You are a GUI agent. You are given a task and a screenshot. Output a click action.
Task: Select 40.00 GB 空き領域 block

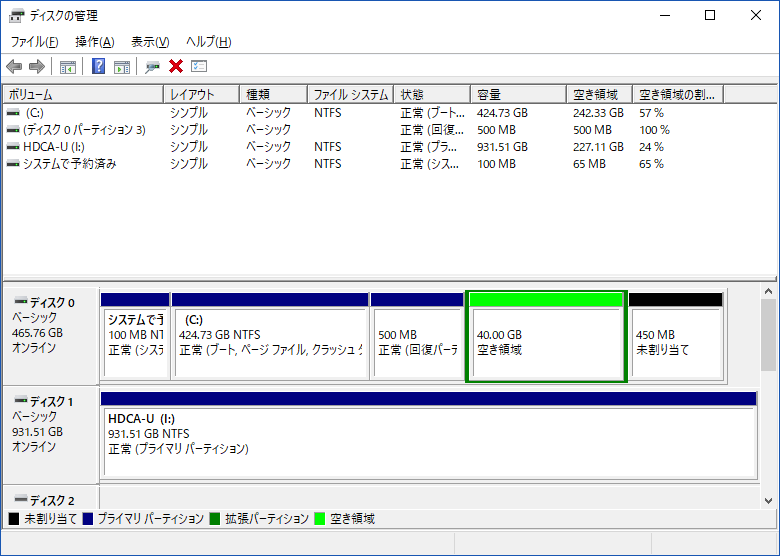(546, 336)
